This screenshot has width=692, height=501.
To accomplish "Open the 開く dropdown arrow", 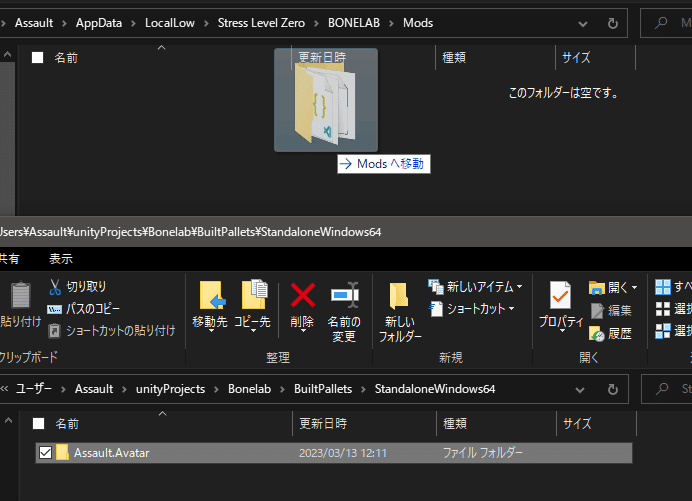I will pos(634,288).
